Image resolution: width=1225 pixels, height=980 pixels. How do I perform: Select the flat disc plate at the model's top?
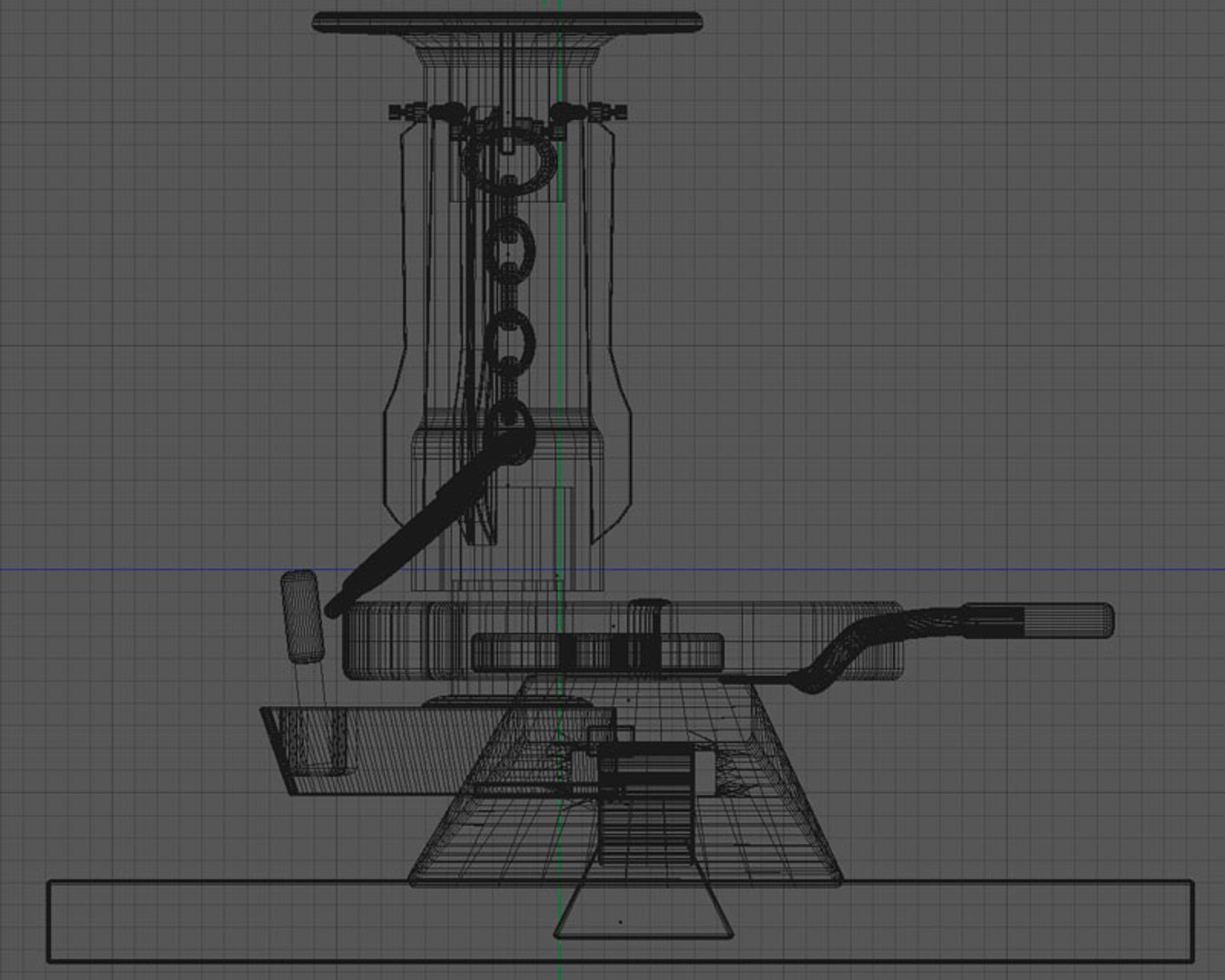click(x=507, y=23)
